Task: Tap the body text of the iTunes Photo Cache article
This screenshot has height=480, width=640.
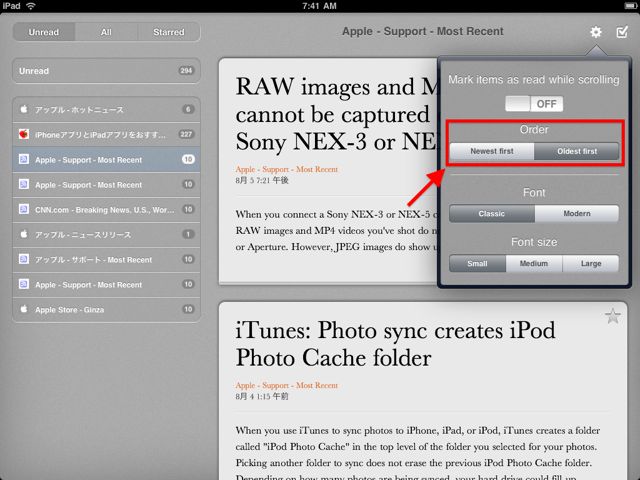Action: (418, 453)
